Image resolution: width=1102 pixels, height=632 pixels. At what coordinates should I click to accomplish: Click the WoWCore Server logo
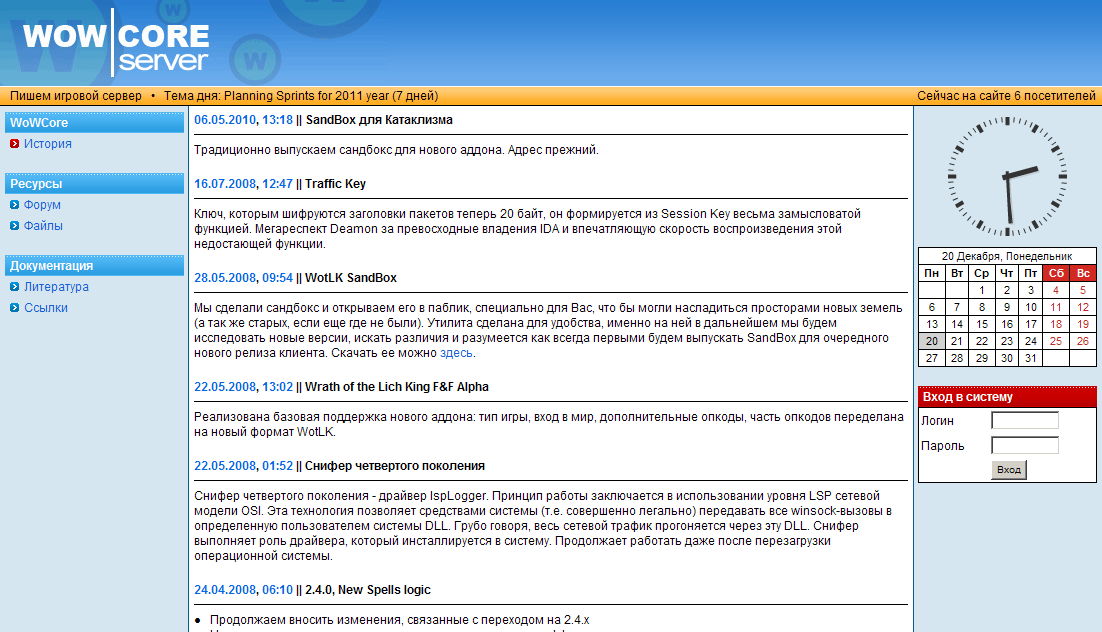tap(115, 45)
